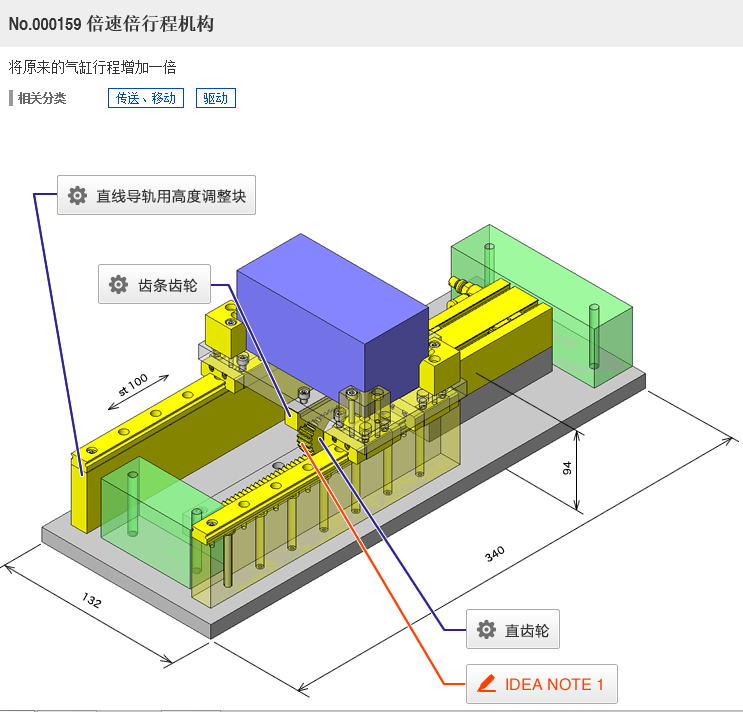Open IDEA NOTE 1
This screenshot has height=712, width=743.
(542, 684)
